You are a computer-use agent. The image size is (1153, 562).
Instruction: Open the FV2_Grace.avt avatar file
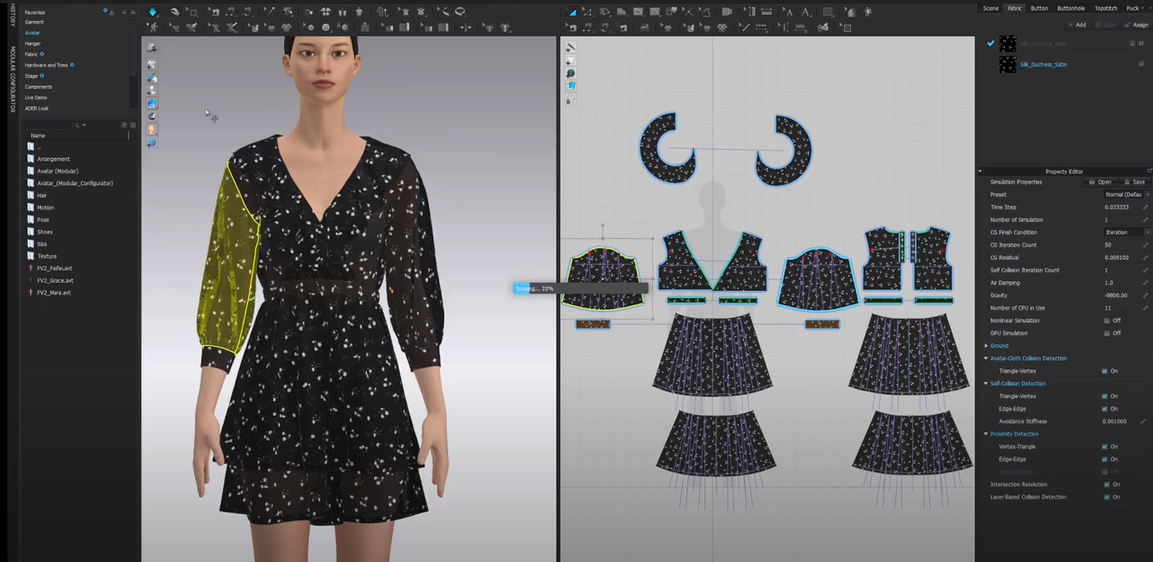coord(54,280)
